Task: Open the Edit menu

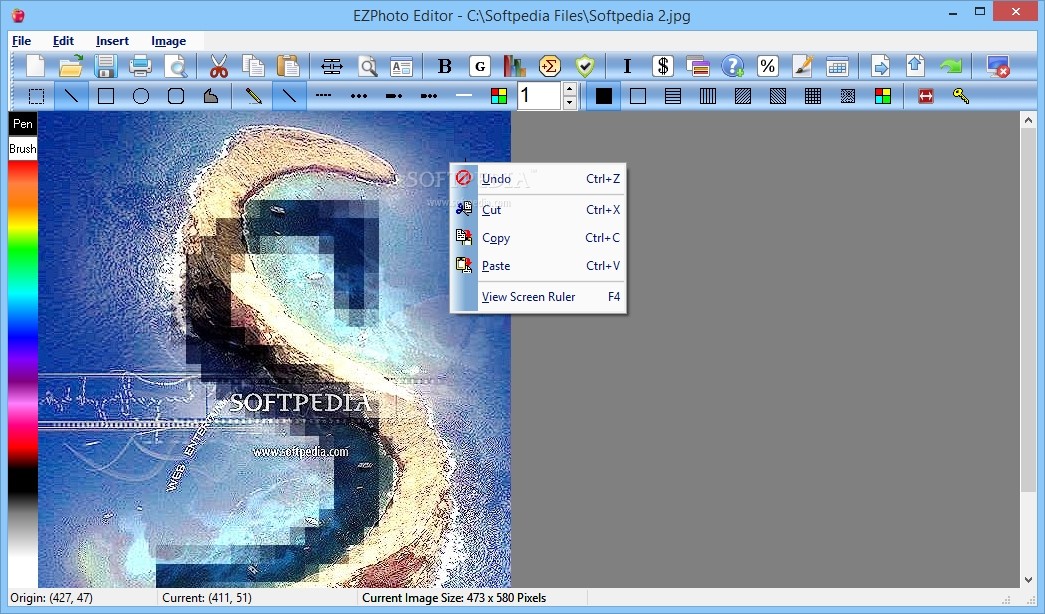Action: 63,41
